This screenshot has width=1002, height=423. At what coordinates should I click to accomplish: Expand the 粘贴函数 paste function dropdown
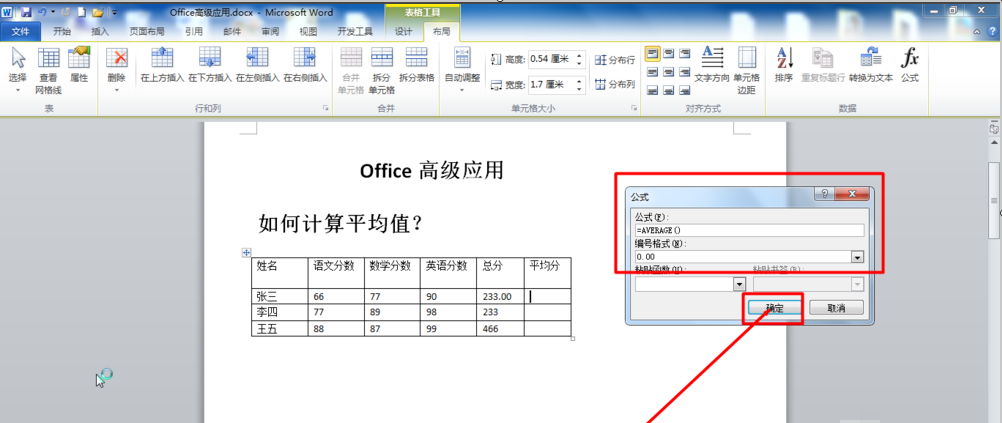tap(740, 284)
